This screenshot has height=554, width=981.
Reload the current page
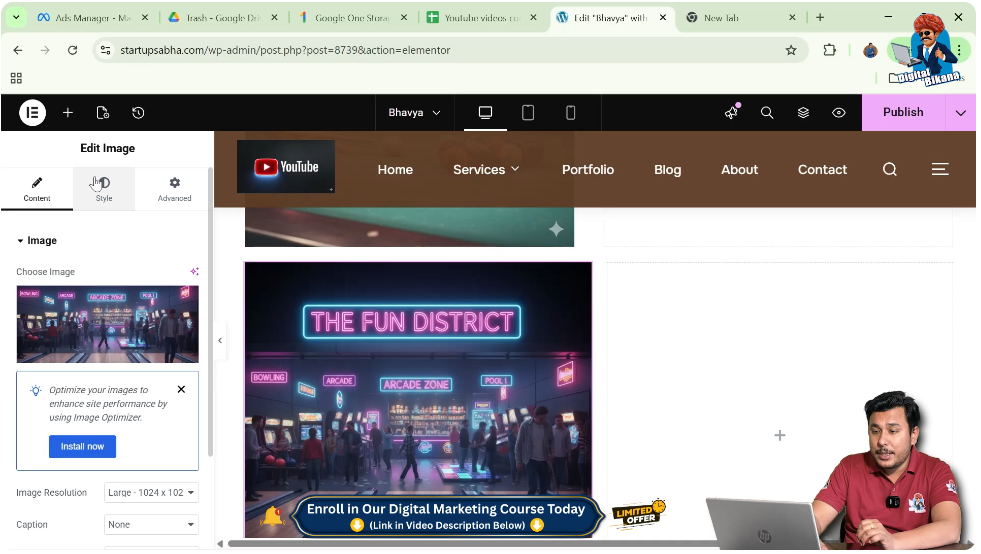pos(73,50)
